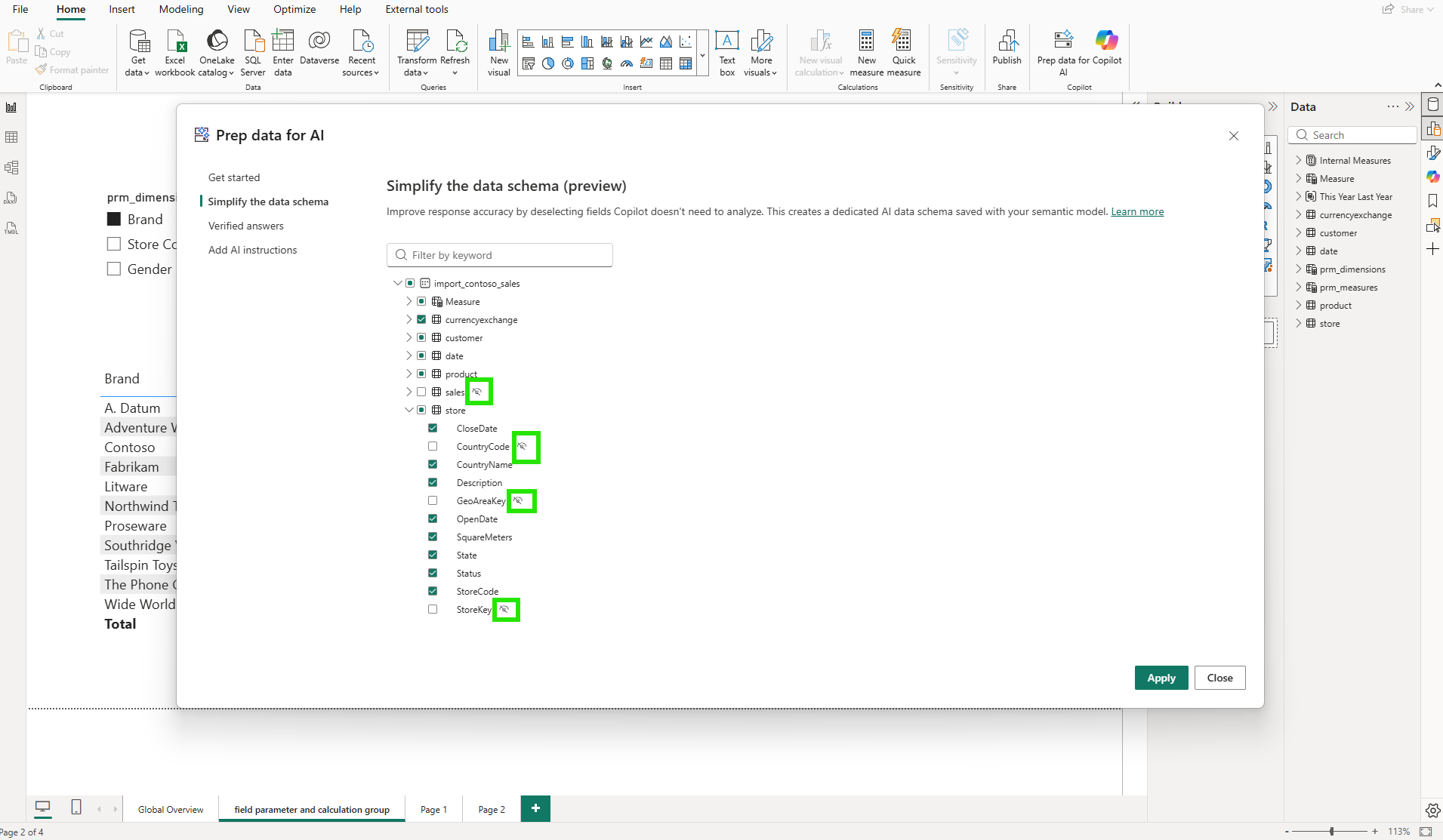
Task: Open the File menu
Action: click(x=20, y=9)
